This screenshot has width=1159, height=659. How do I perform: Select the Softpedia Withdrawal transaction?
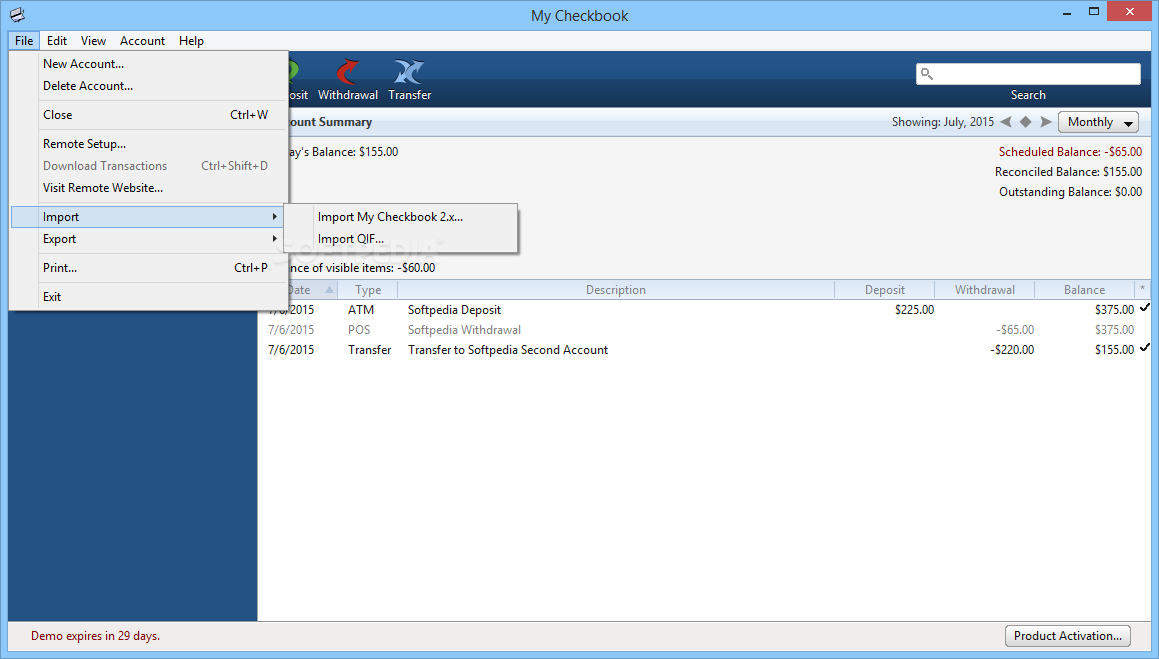[x=705, y=330]
